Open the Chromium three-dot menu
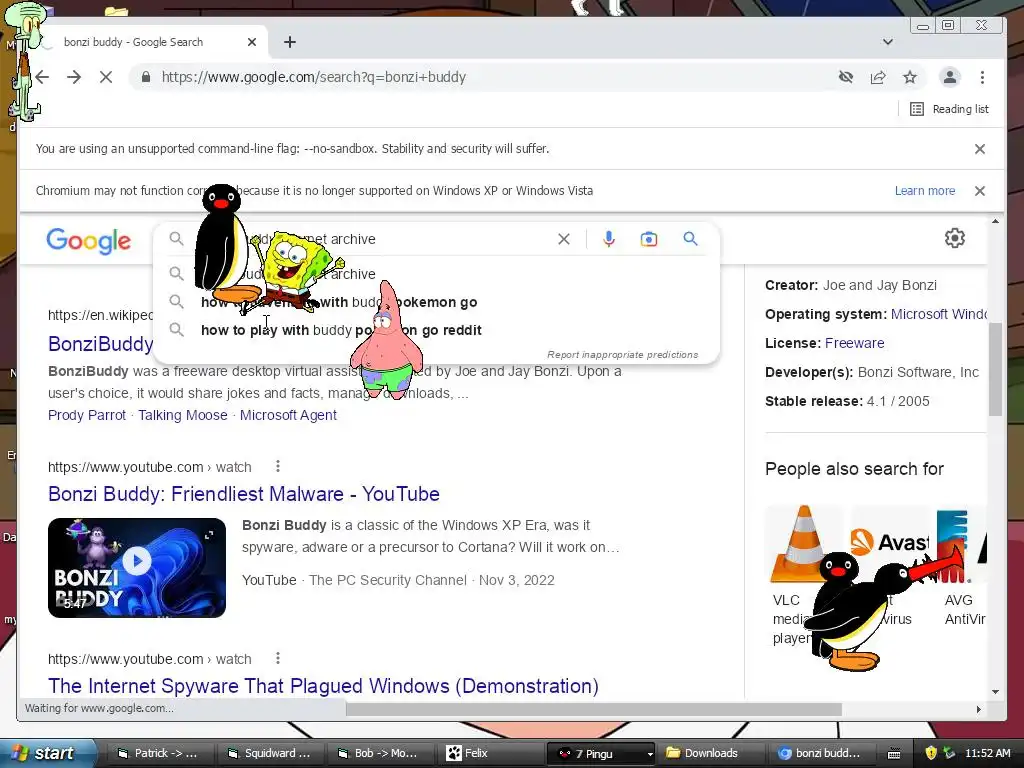 (x=982, y=77)
